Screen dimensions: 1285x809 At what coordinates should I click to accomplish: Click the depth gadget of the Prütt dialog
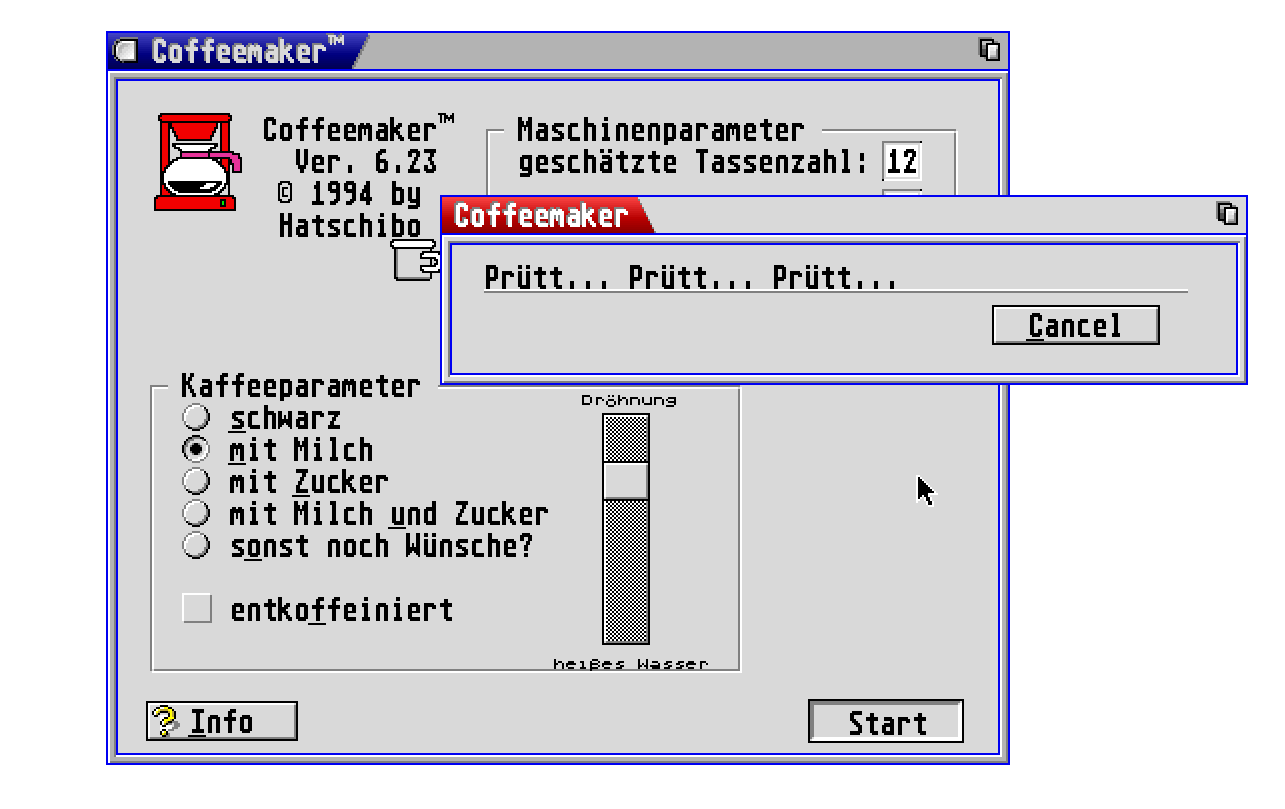1228,213
